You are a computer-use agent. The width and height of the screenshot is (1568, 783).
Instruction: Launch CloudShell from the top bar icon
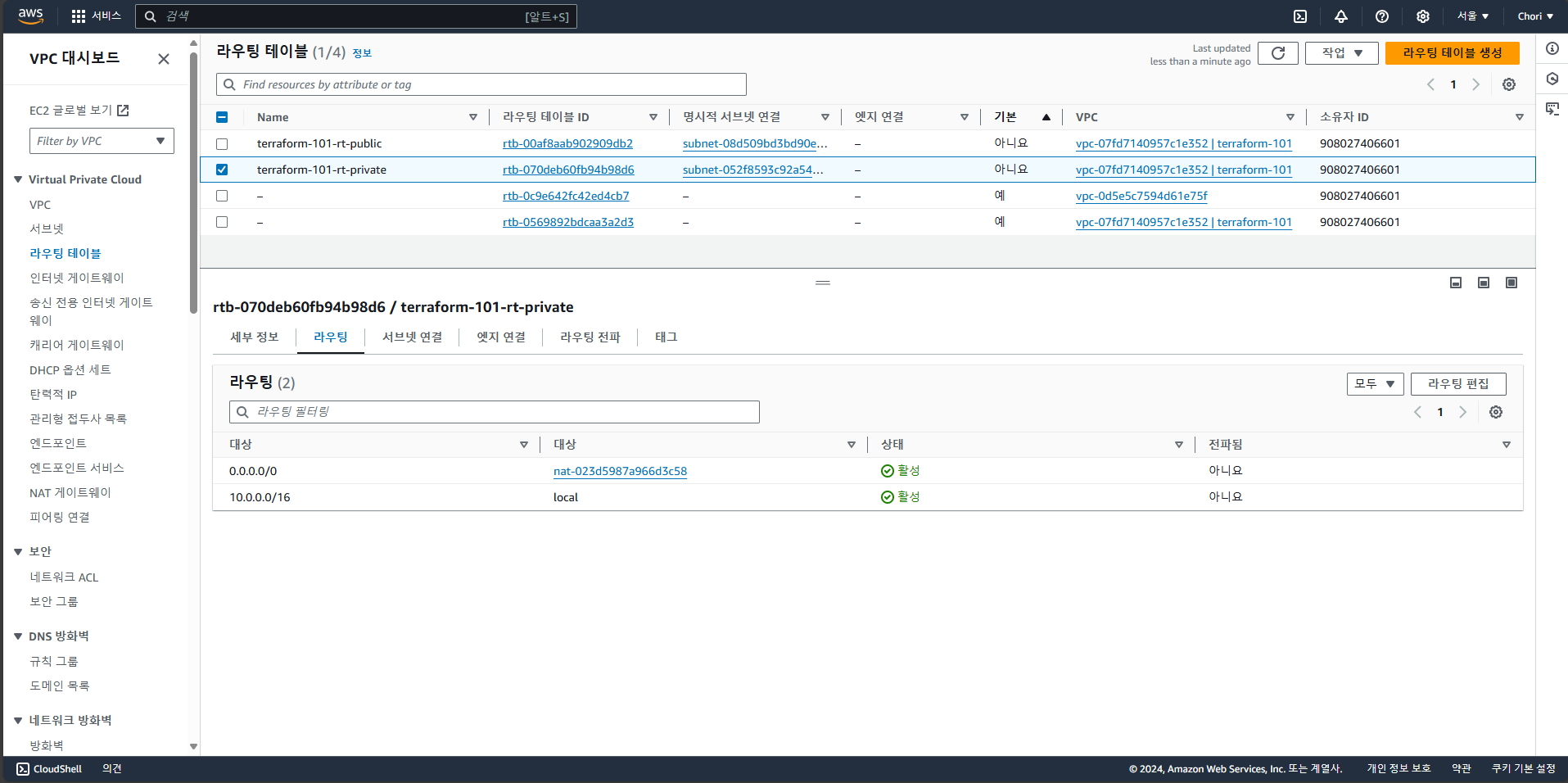pyautogui.click(x=1300, y=16)
